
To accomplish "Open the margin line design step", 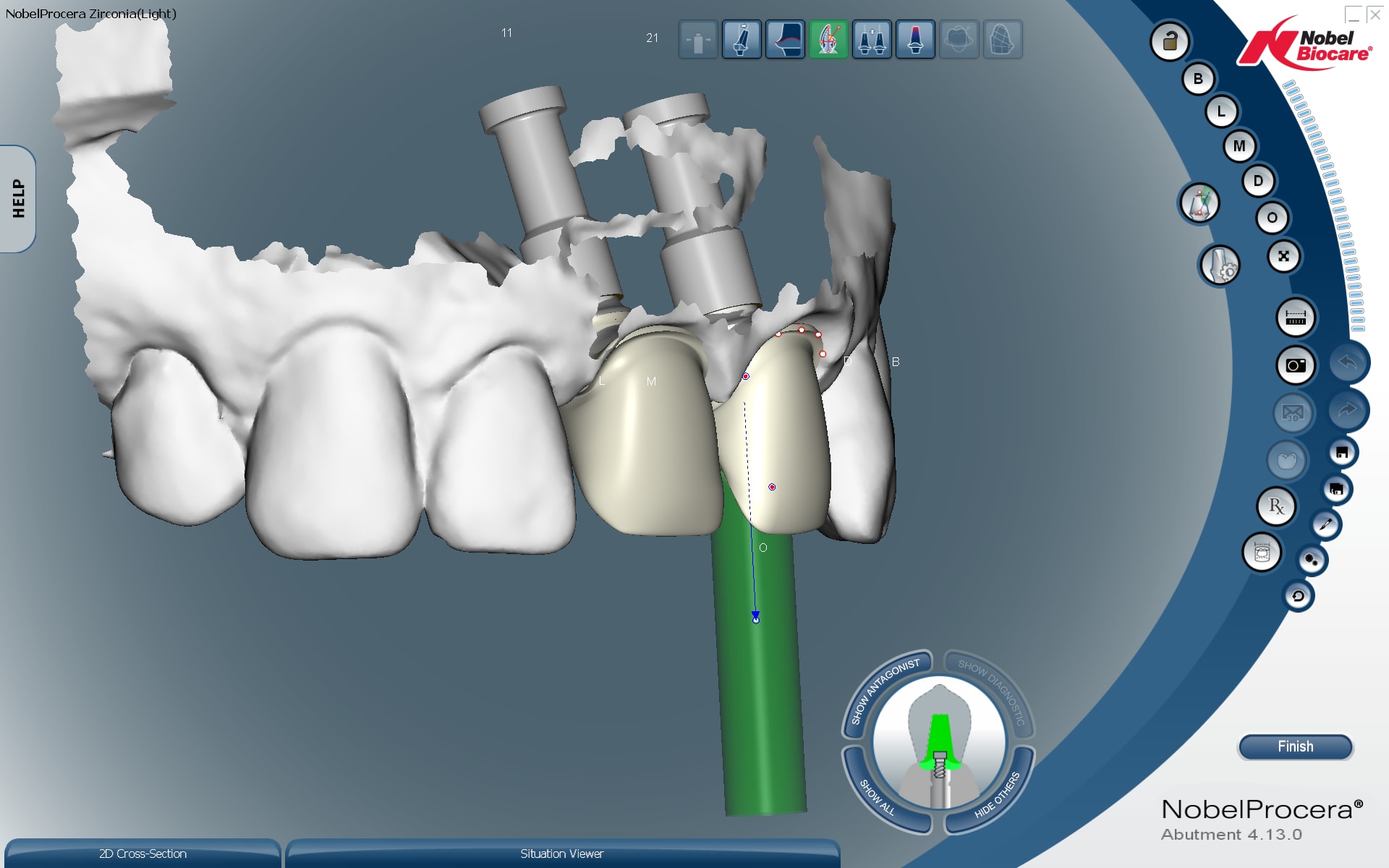I will (785, 40).
